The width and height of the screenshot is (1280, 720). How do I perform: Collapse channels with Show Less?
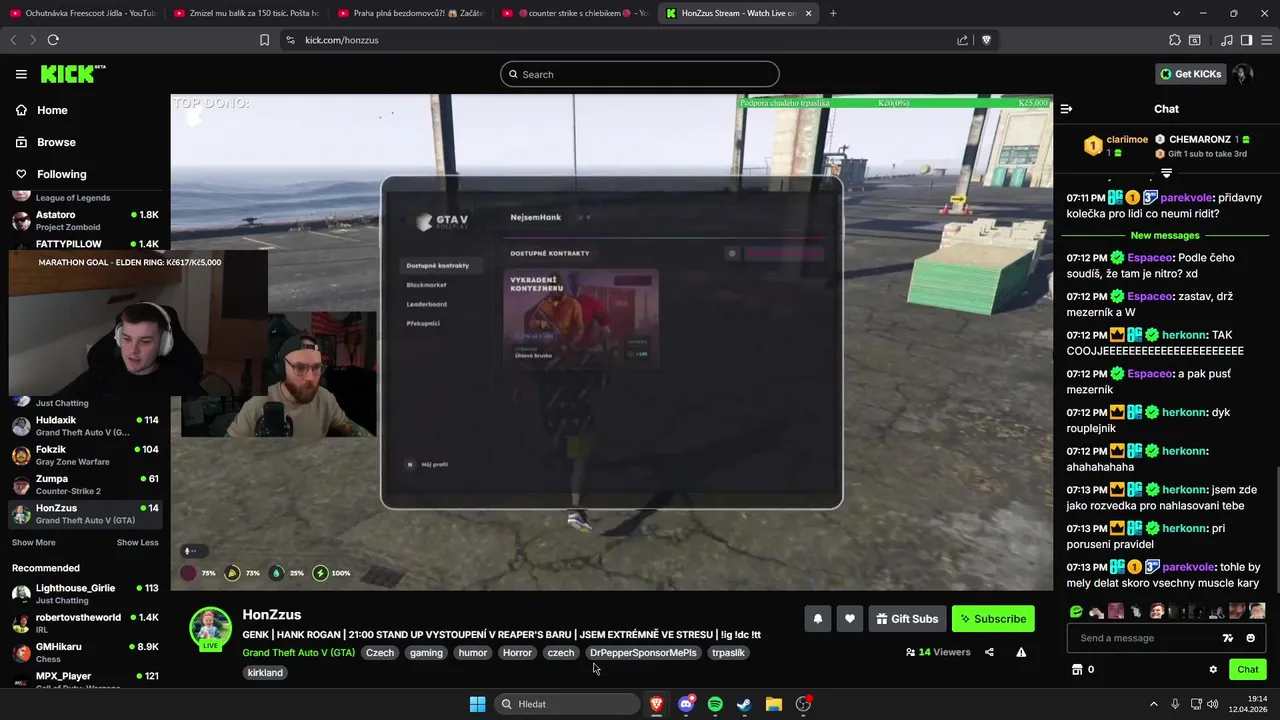[x=137, y=542]
